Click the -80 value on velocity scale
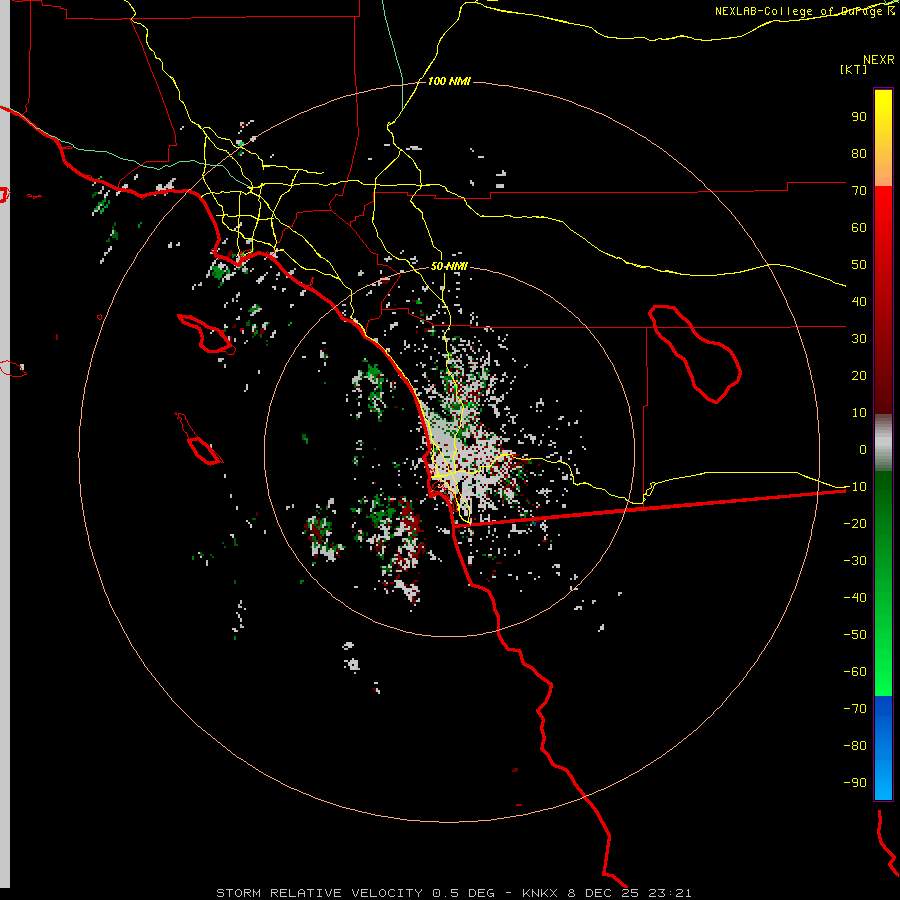Image resolution: width=900 pixels, height=900 pixels. 855,746
